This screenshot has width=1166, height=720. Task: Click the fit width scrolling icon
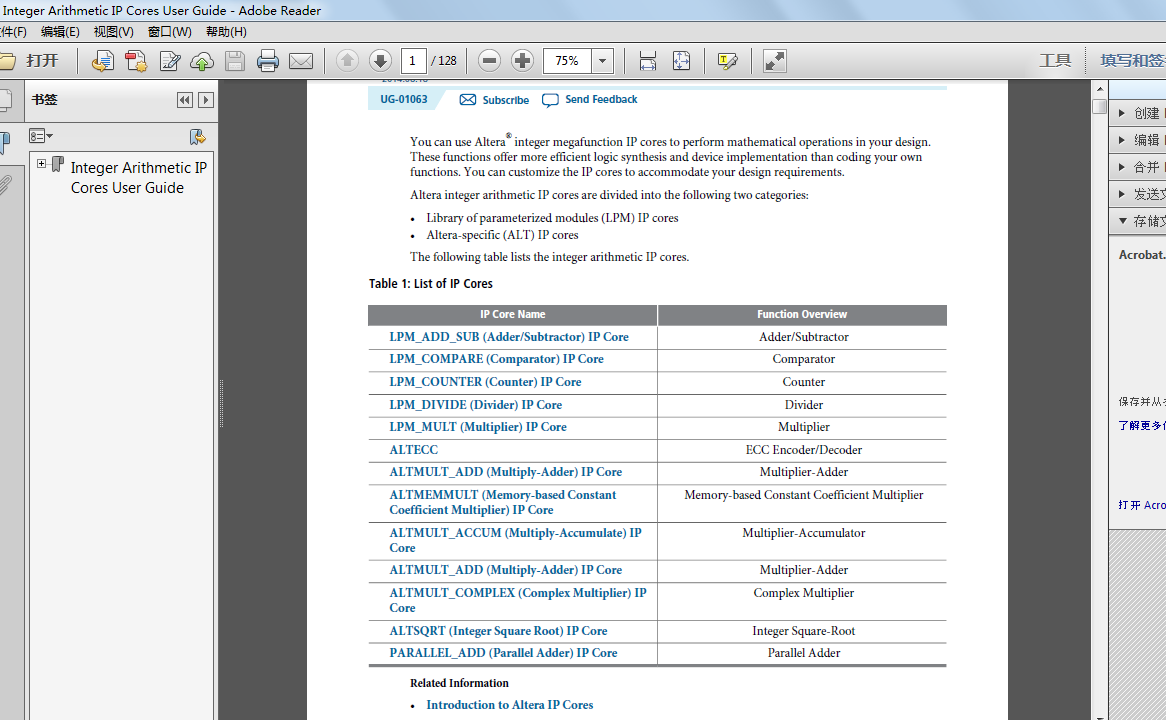[x=648, y=61]
